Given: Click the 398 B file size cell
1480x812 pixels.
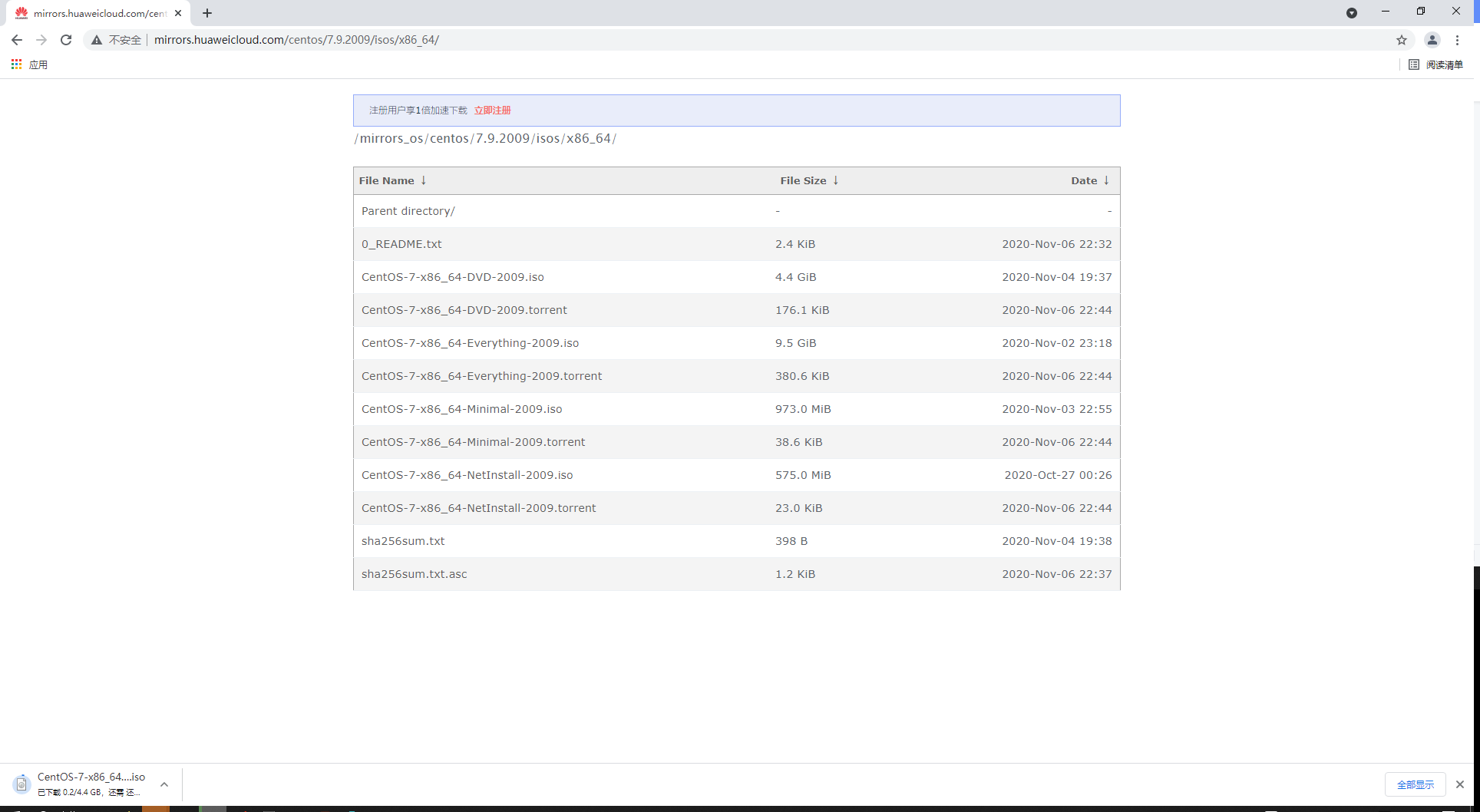Looking at the screenshot, I should click(x=791, y=541).
